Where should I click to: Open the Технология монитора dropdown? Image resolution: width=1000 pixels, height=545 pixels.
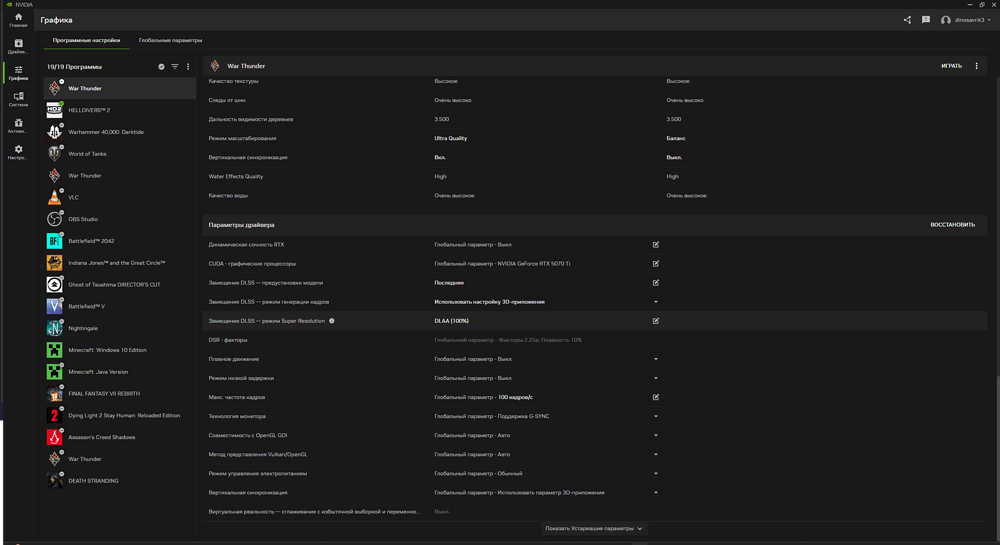(x=656, y=416)
